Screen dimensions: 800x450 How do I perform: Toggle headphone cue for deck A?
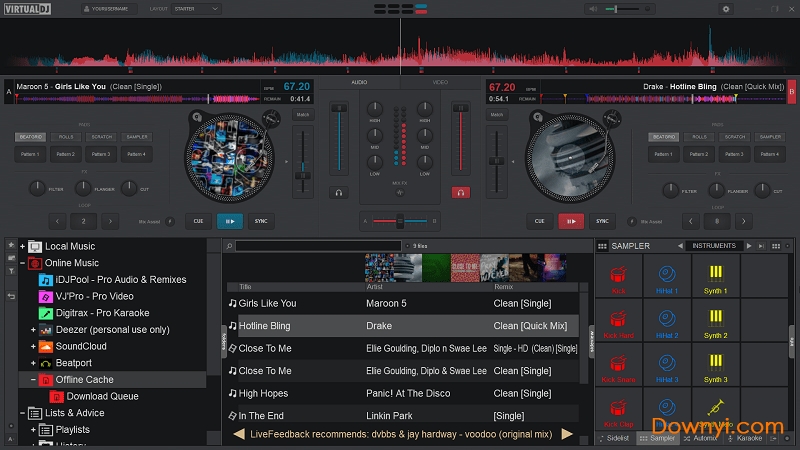tap(339, 193)
